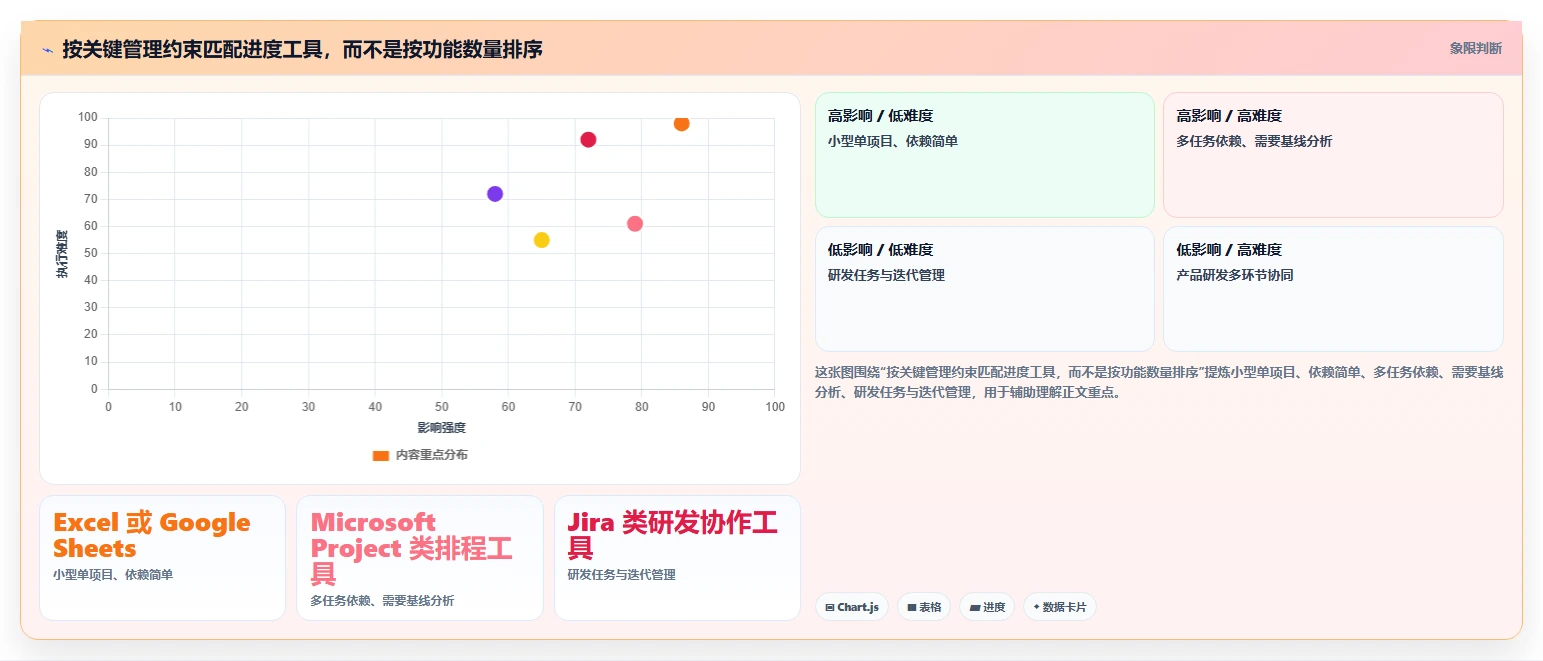Click the purple data point on the scatter chart

click(x=495, y=194)
